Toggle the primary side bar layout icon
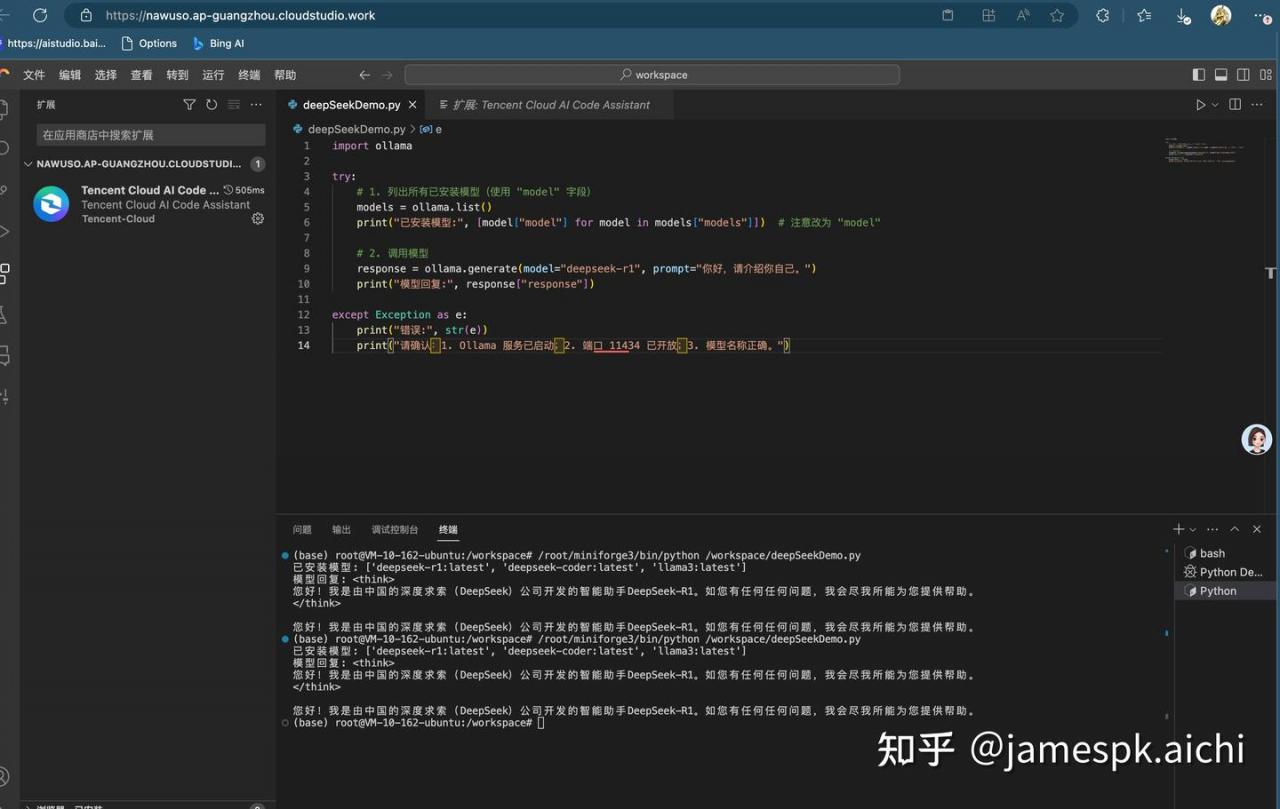The width and height of the screenshot is (1280, 809). [1199, 75]
